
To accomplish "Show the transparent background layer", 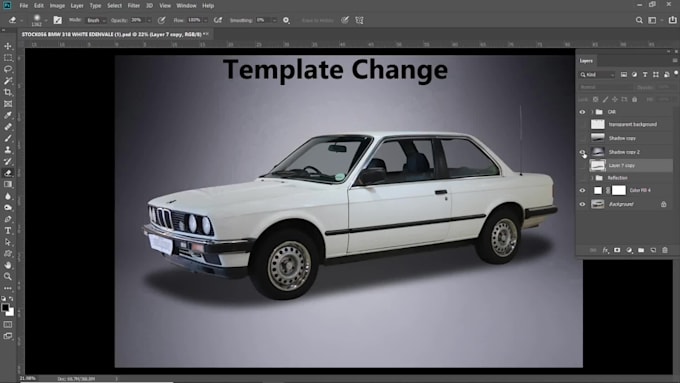I will [582, 124].
